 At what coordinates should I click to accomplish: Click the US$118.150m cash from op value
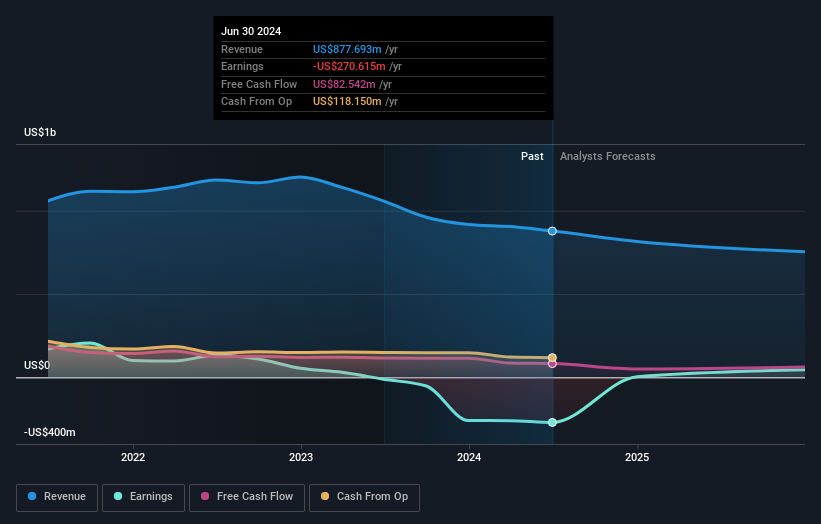(x=347, y=102)
